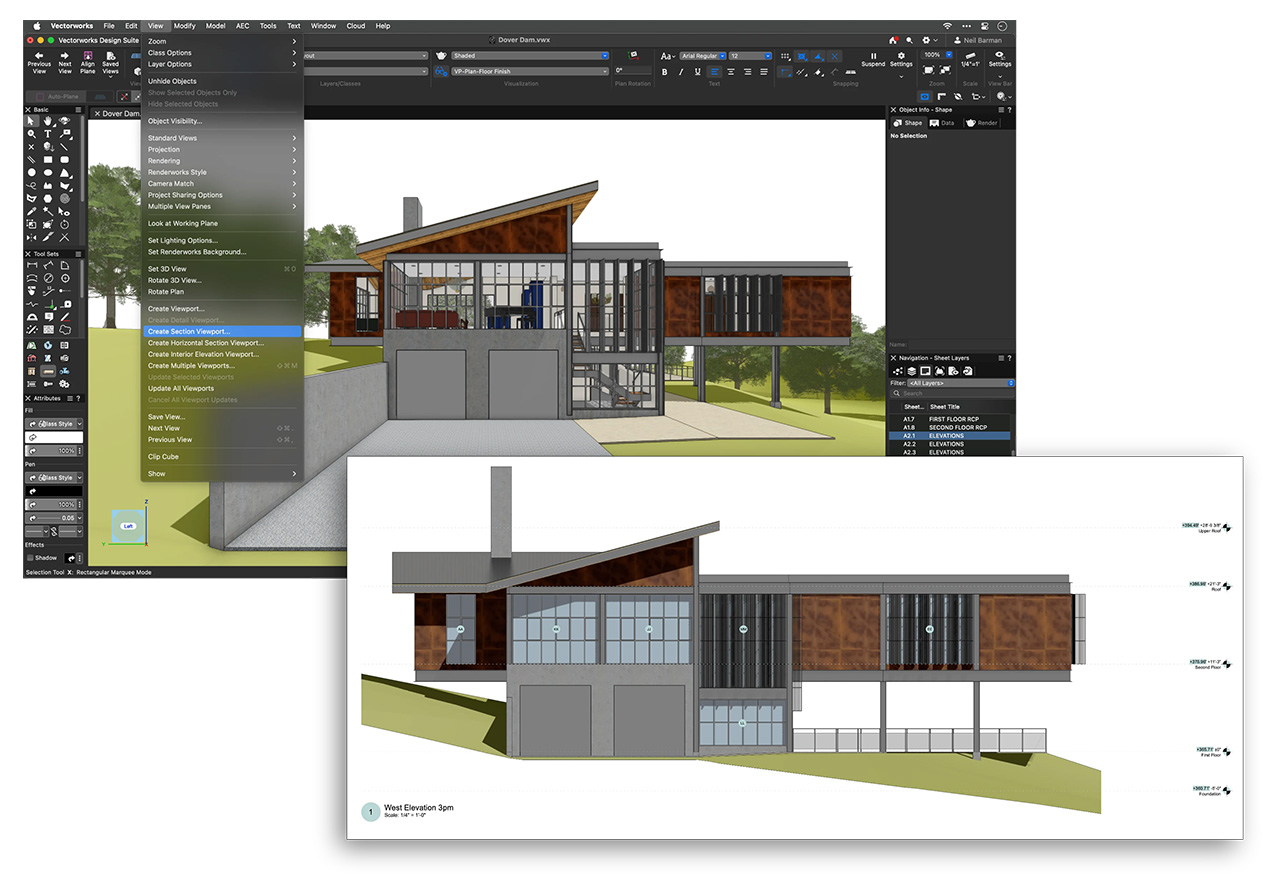Click the Attributes palette help question mark

click(x=78, y=398)
